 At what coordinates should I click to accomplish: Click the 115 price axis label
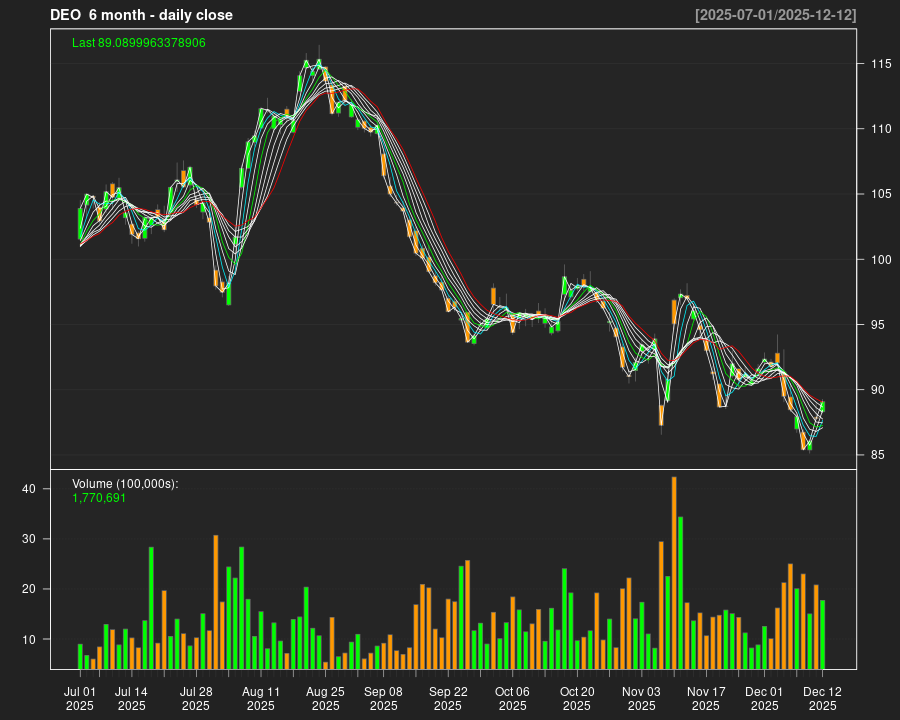(881, 64)
